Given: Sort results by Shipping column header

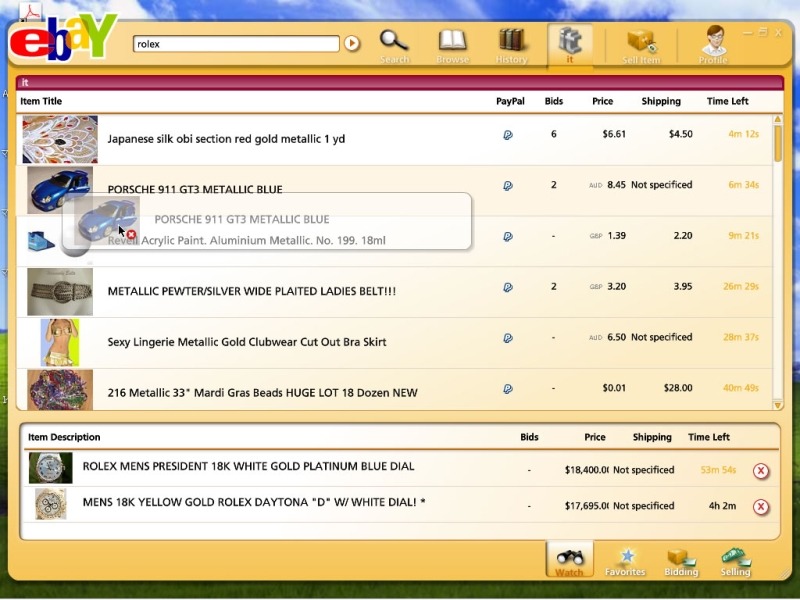Looking at the screenshot, I should coord(661,101).
